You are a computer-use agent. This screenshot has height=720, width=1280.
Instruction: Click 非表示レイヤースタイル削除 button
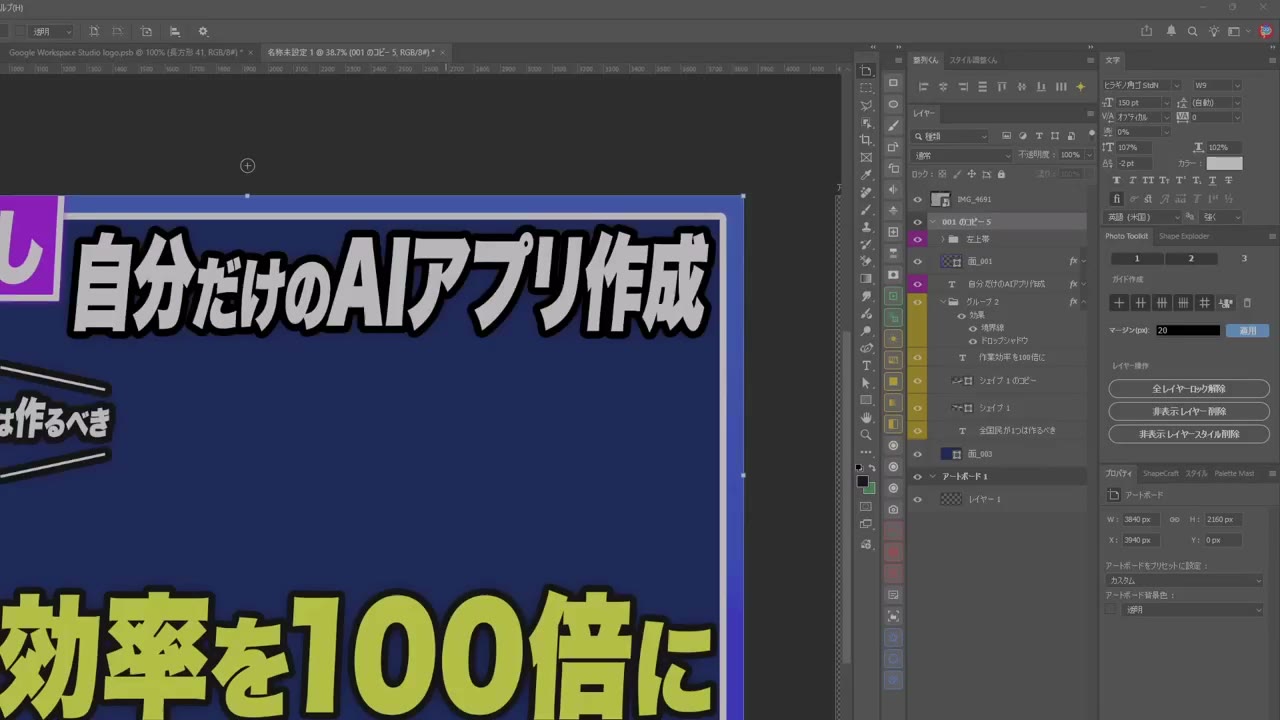1189,435
